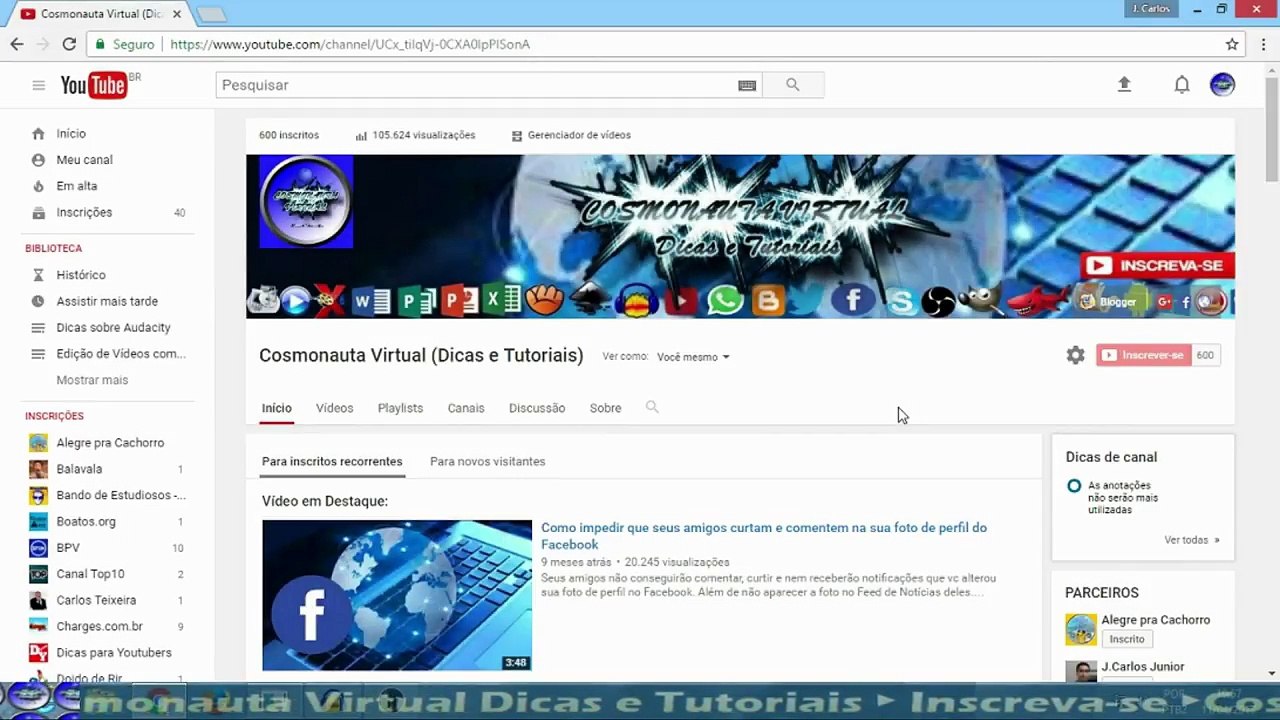
Task: Click the Canal Top10 channel icon
Action: click(38, 574)
